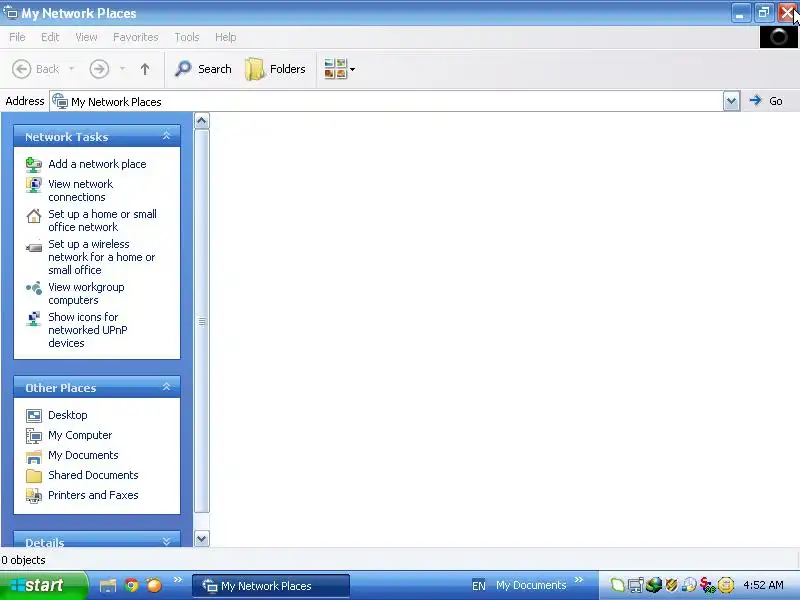Click Add a network place link
800x600 pixels.
(x=97, y=164)
